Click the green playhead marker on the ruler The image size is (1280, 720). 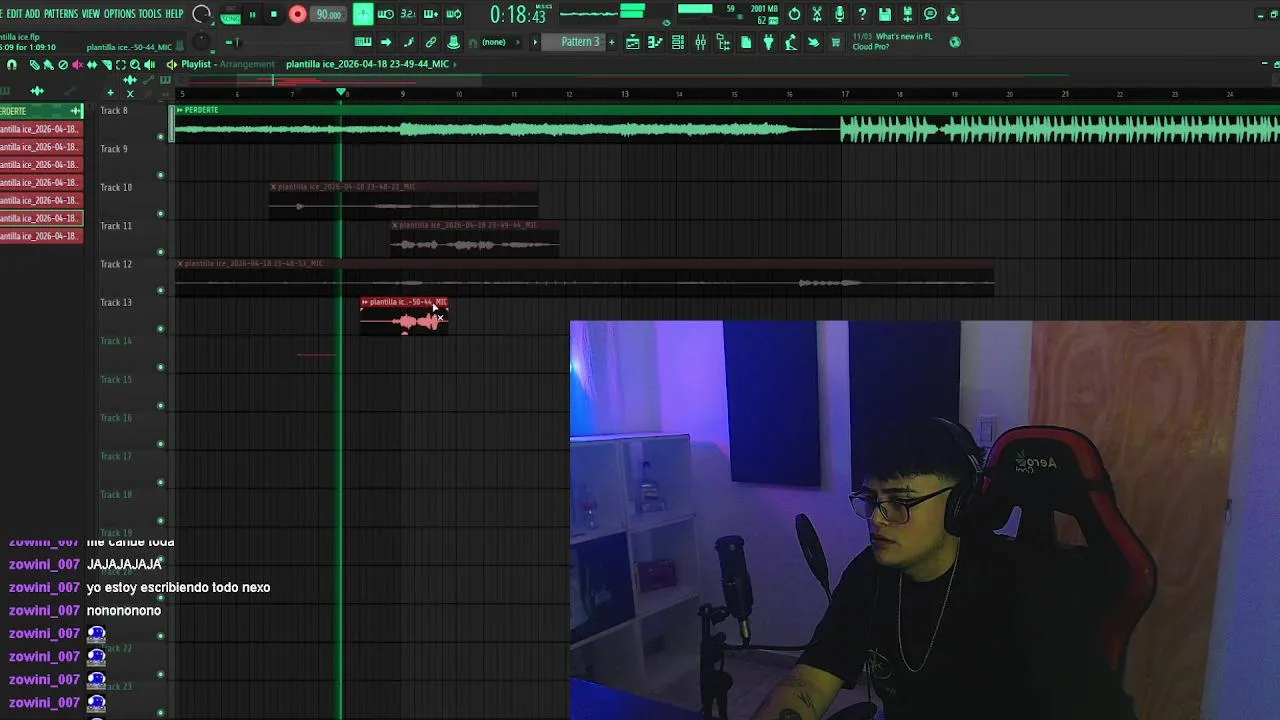point(341,93)
